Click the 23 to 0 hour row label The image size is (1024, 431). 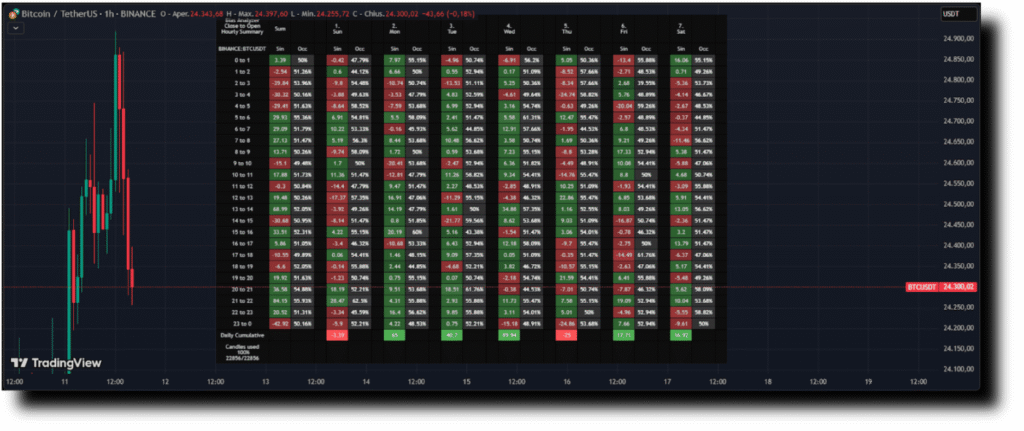click(x=241, y=323)
